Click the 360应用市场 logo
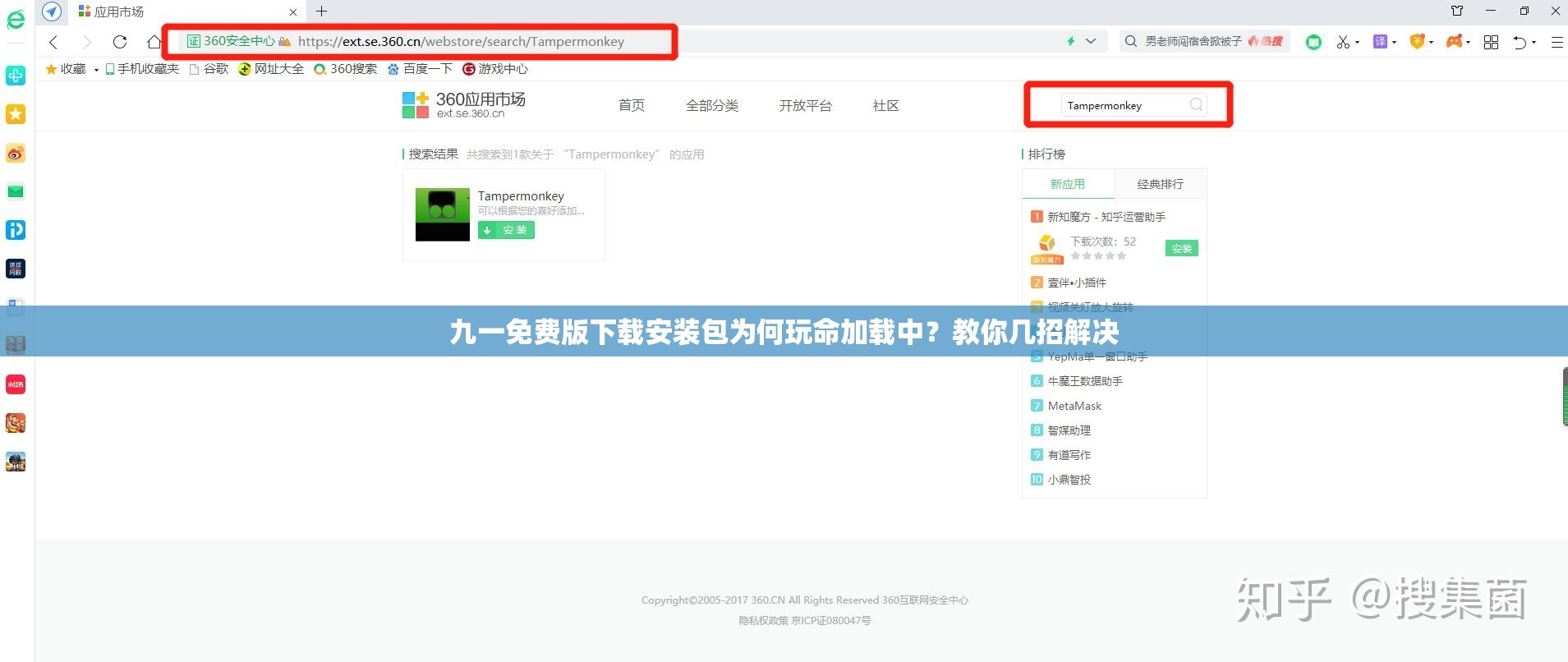Image resolution: width=1568 pixels, height=662 pixels. pyautogui.click(x=463, y=104)
